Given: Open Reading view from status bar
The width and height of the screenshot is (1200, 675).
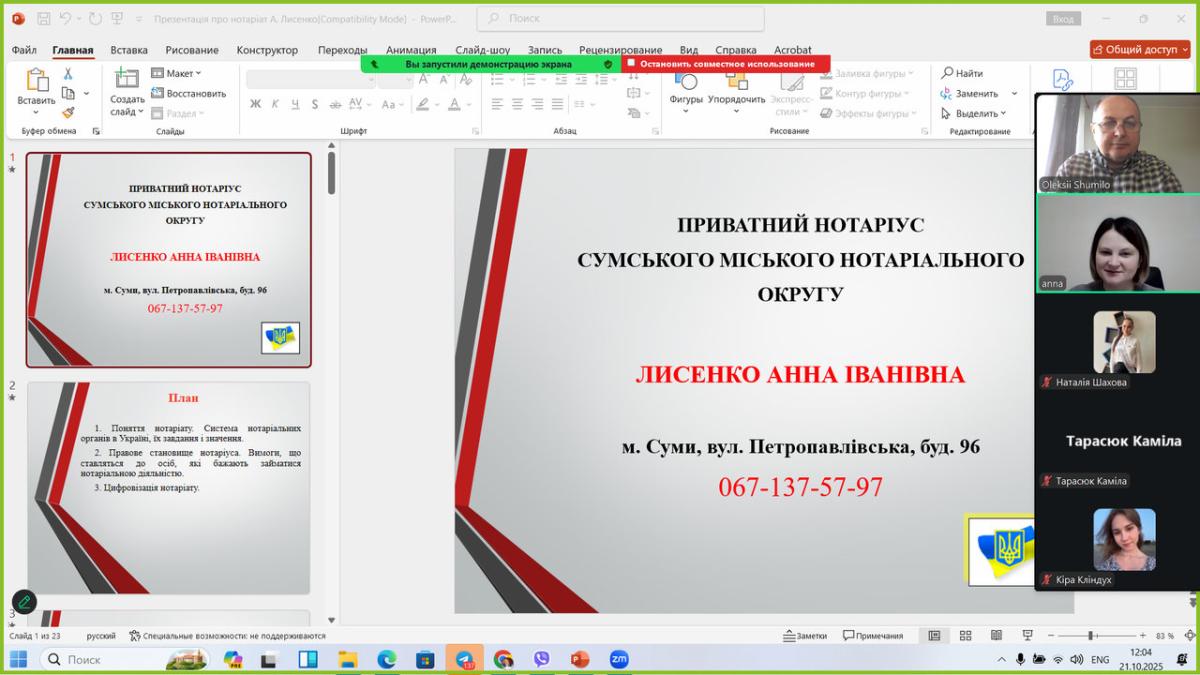Looking at the screenshot, I should pyautogui.click(x=996, y=636).
